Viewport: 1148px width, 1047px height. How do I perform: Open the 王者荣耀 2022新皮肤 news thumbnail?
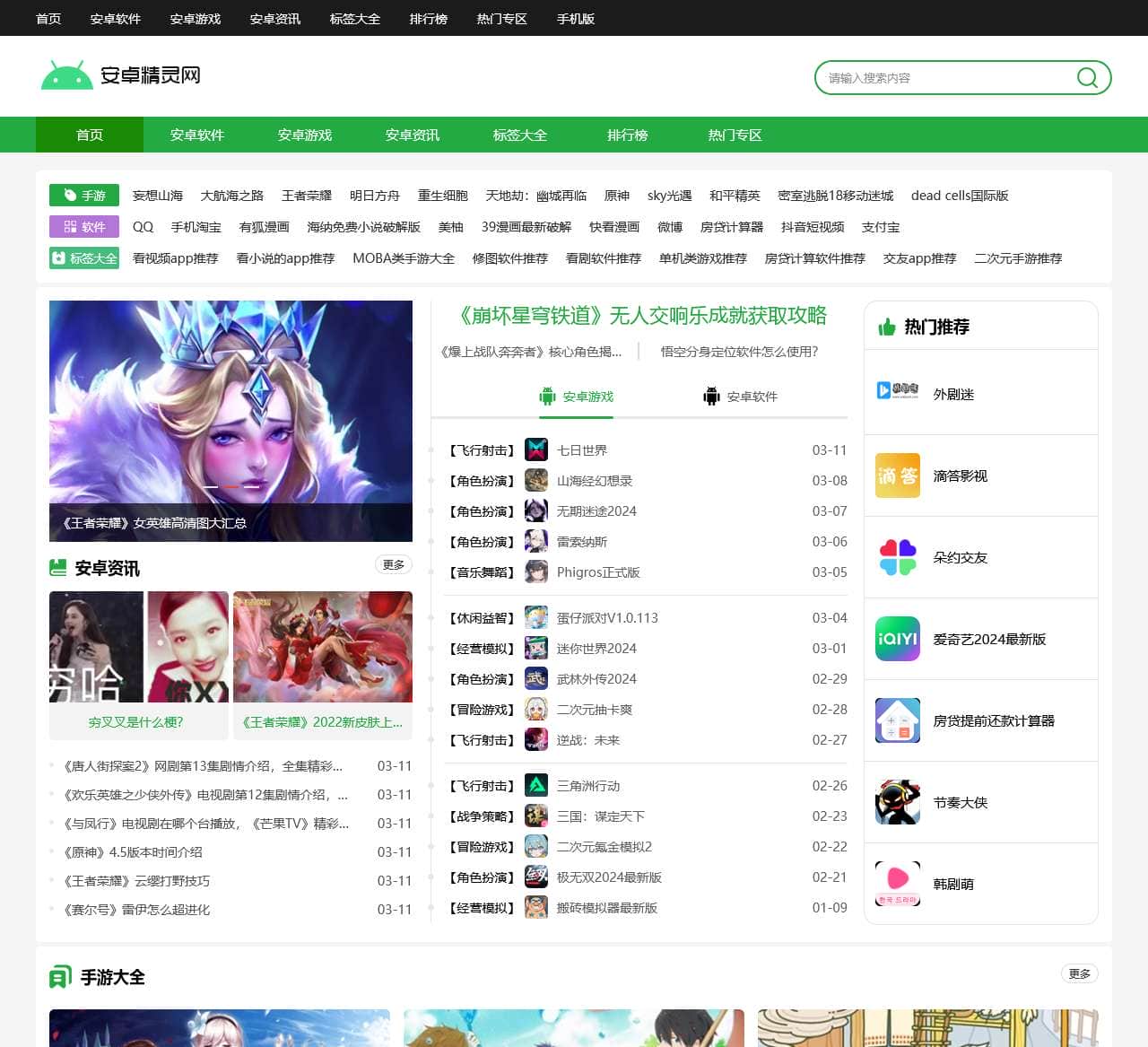323,647
